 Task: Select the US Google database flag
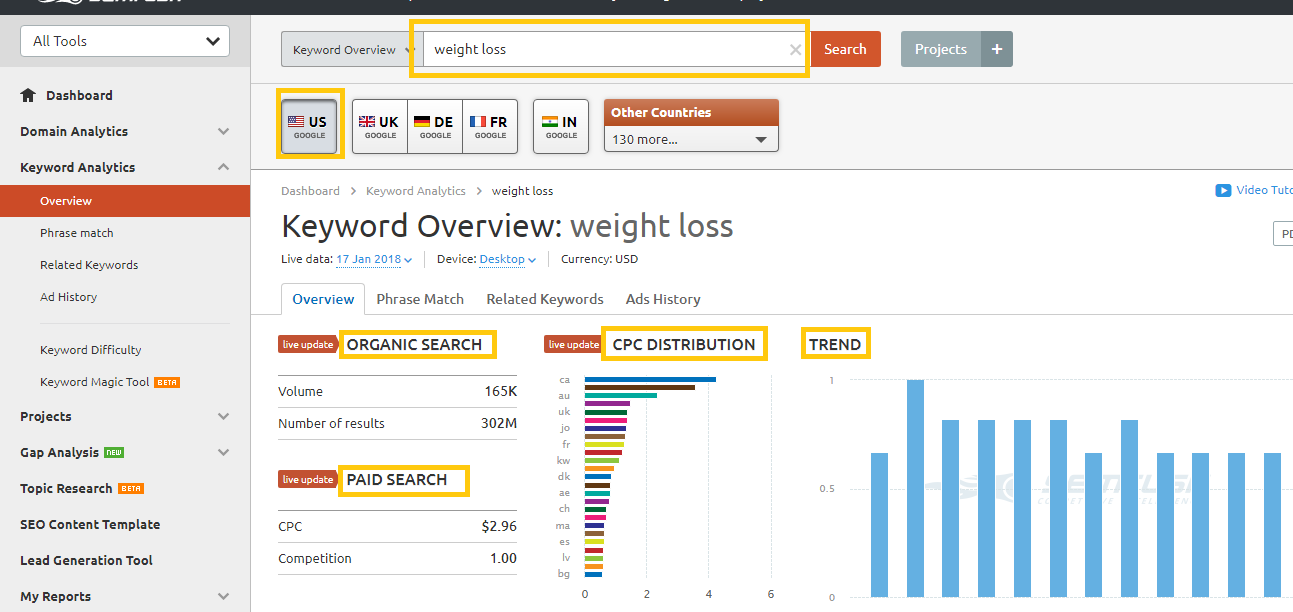(309, 127)
